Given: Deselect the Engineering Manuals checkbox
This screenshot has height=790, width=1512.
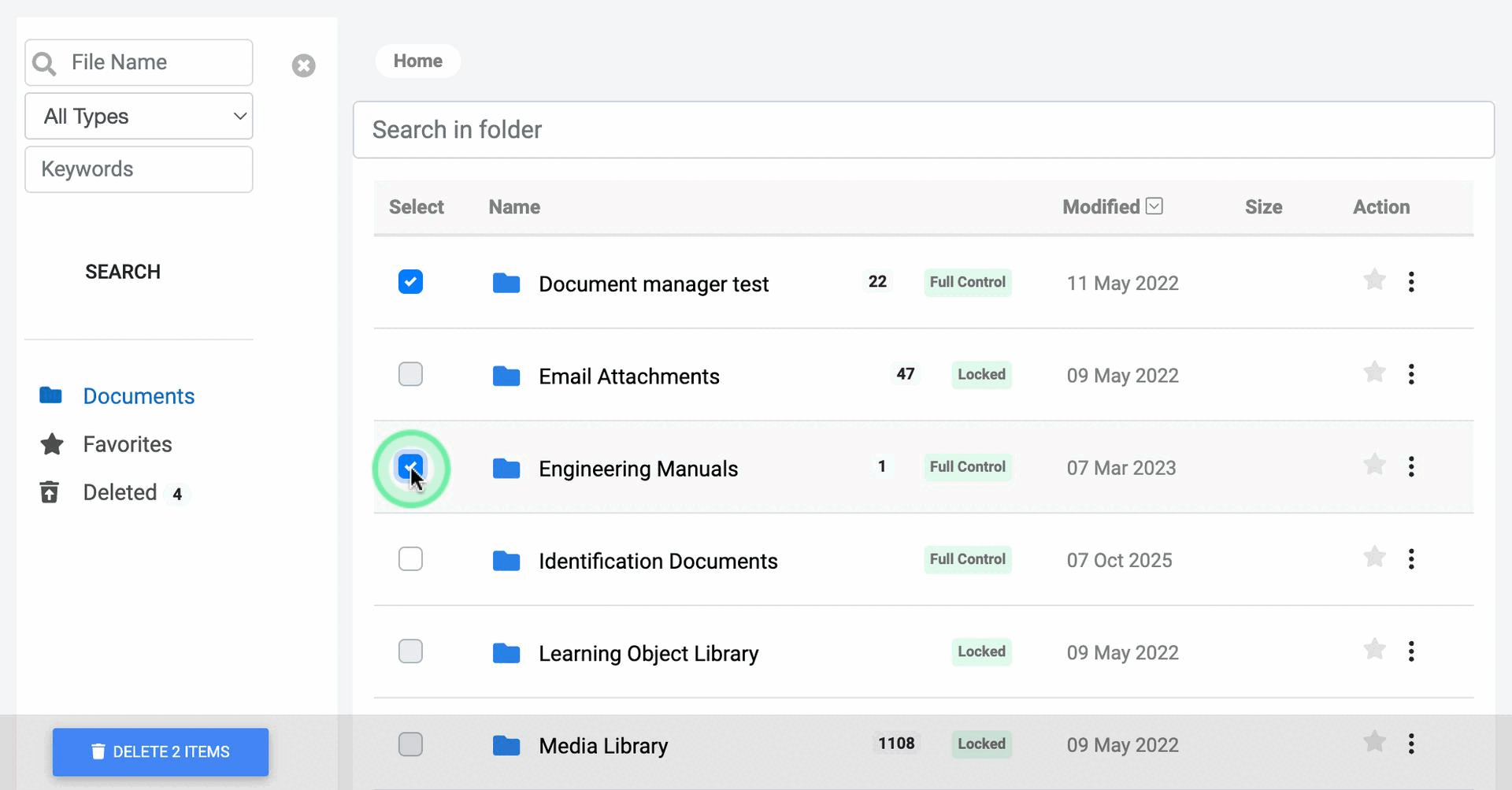Looking at the screenshot, I should point(410,466).
